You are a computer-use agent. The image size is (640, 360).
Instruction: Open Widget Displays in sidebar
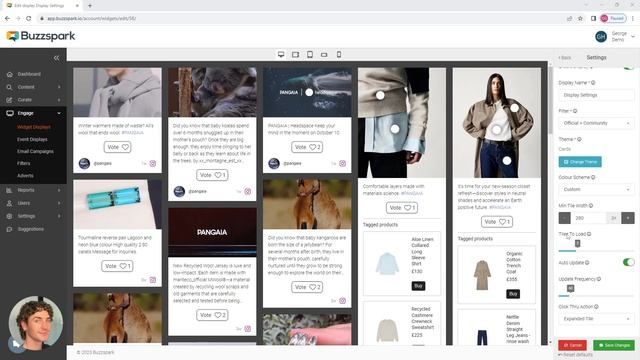click(x=34, y=127)
